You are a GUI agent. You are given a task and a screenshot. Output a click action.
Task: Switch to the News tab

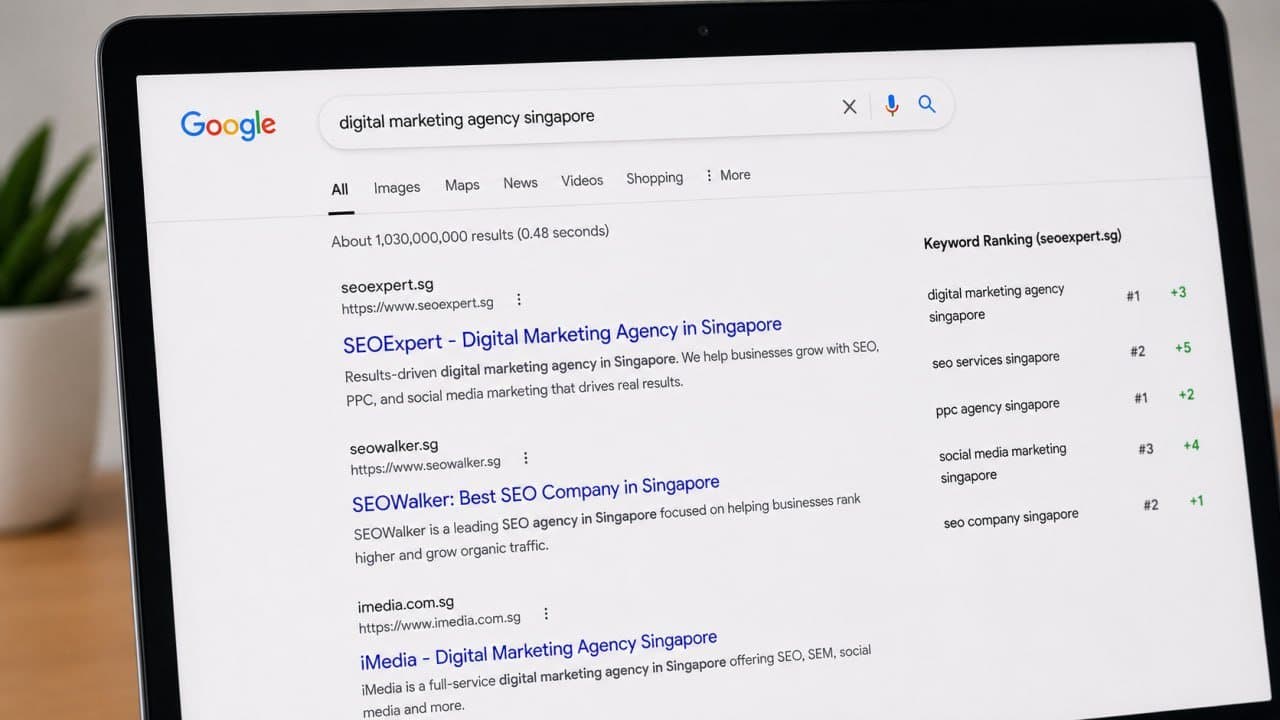[520, 183]
